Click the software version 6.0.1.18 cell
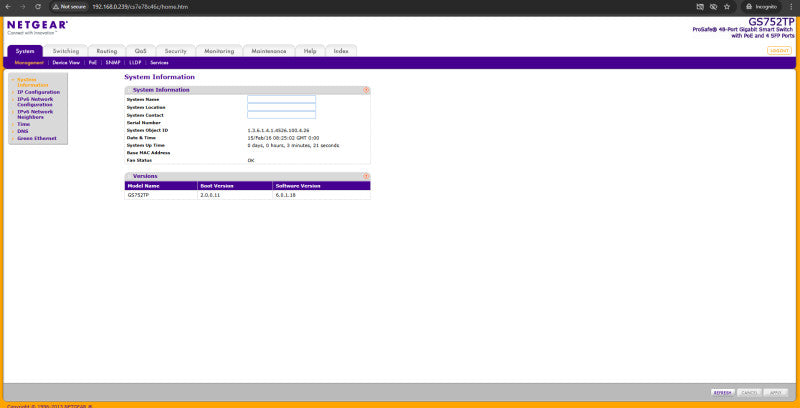 point(321,195)
